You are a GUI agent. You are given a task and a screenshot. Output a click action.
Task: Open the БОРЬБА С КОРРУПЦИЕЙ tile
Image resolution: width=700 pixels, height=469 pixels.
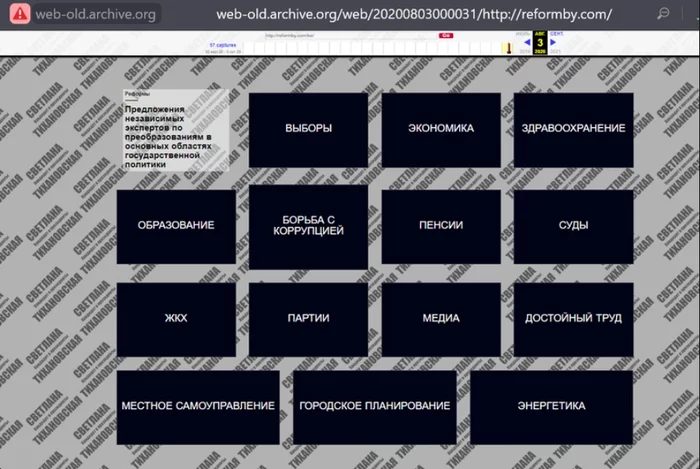[308, 227]
